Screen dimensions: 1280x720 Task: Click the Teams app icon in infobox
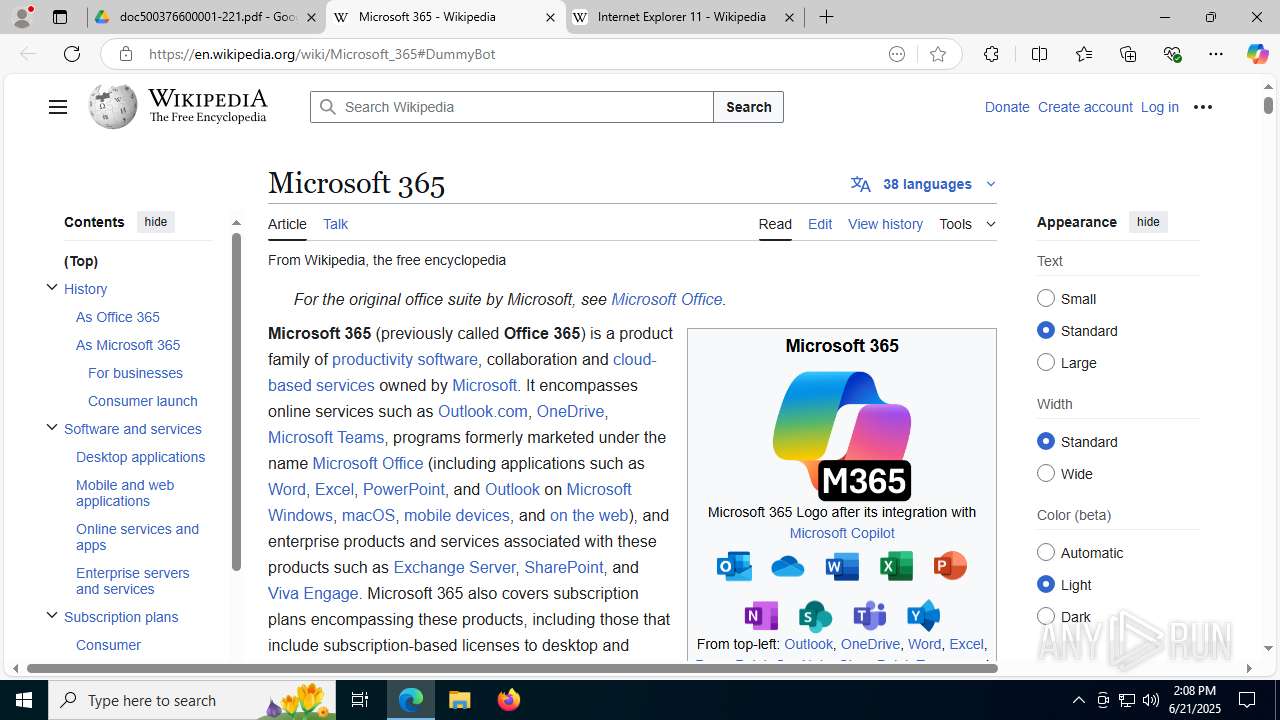[x=869, y=615]
